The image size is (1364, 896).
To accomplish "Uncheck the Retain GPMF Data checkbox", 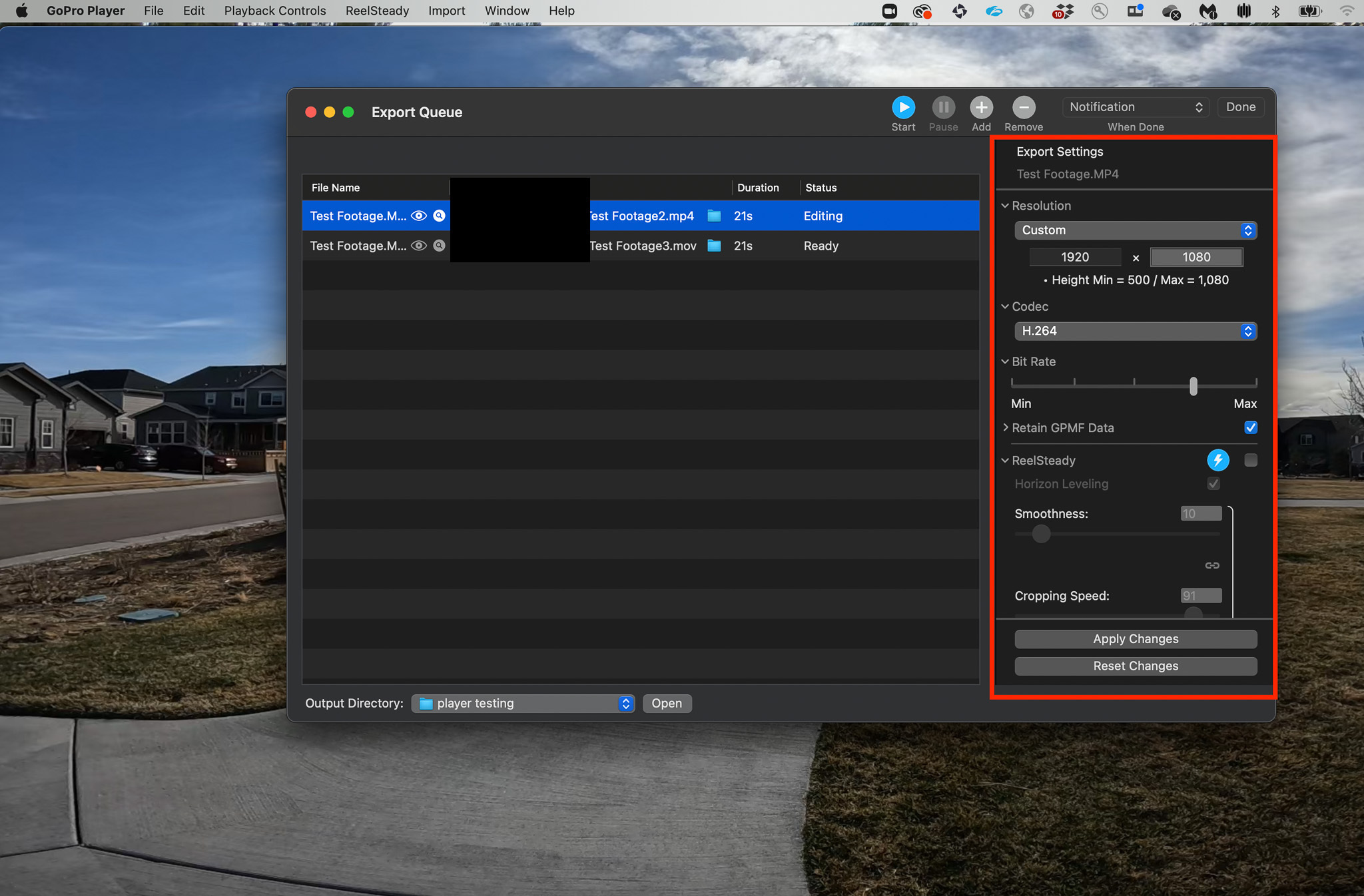I will pos(1251,427).
